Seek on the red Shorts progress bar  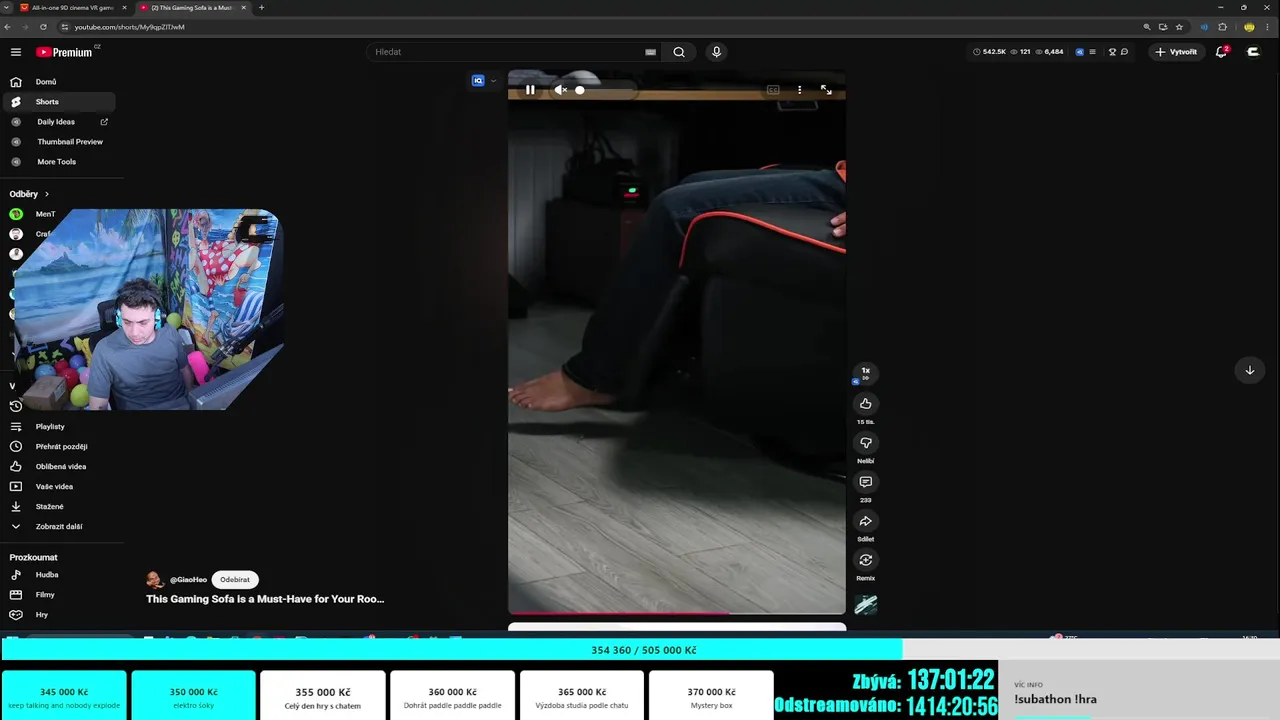point(677,612)
